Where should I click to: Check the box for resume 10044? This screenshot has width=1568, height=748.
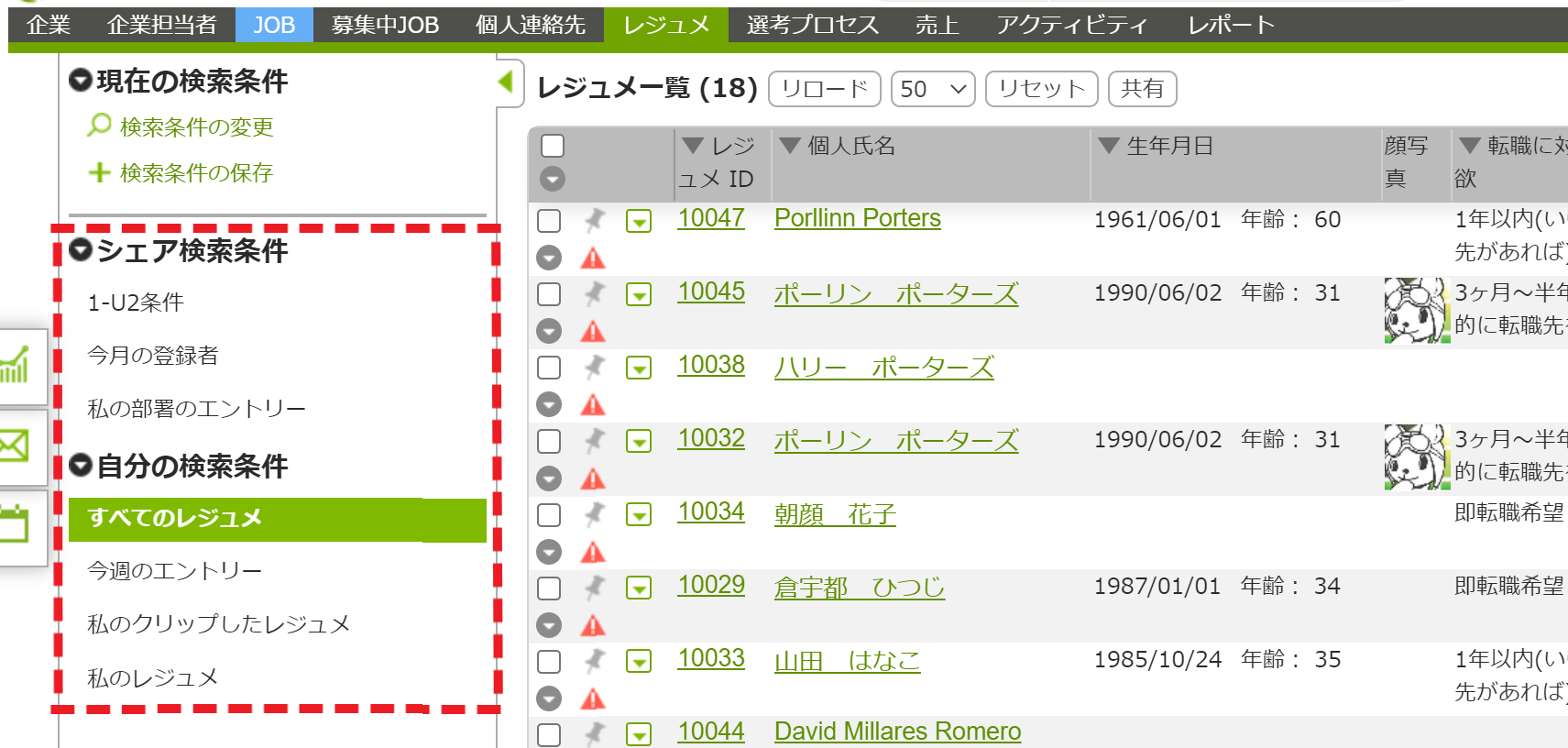tap(549, 734)
